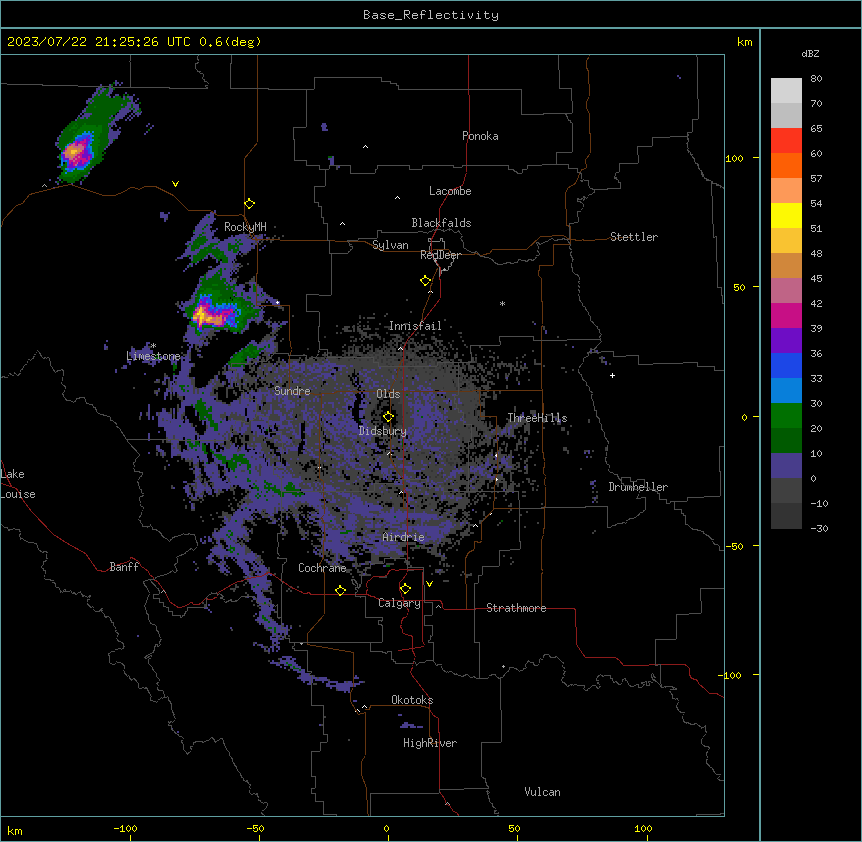Pick the blue 36-33 dBZ legend swatch

786,365
